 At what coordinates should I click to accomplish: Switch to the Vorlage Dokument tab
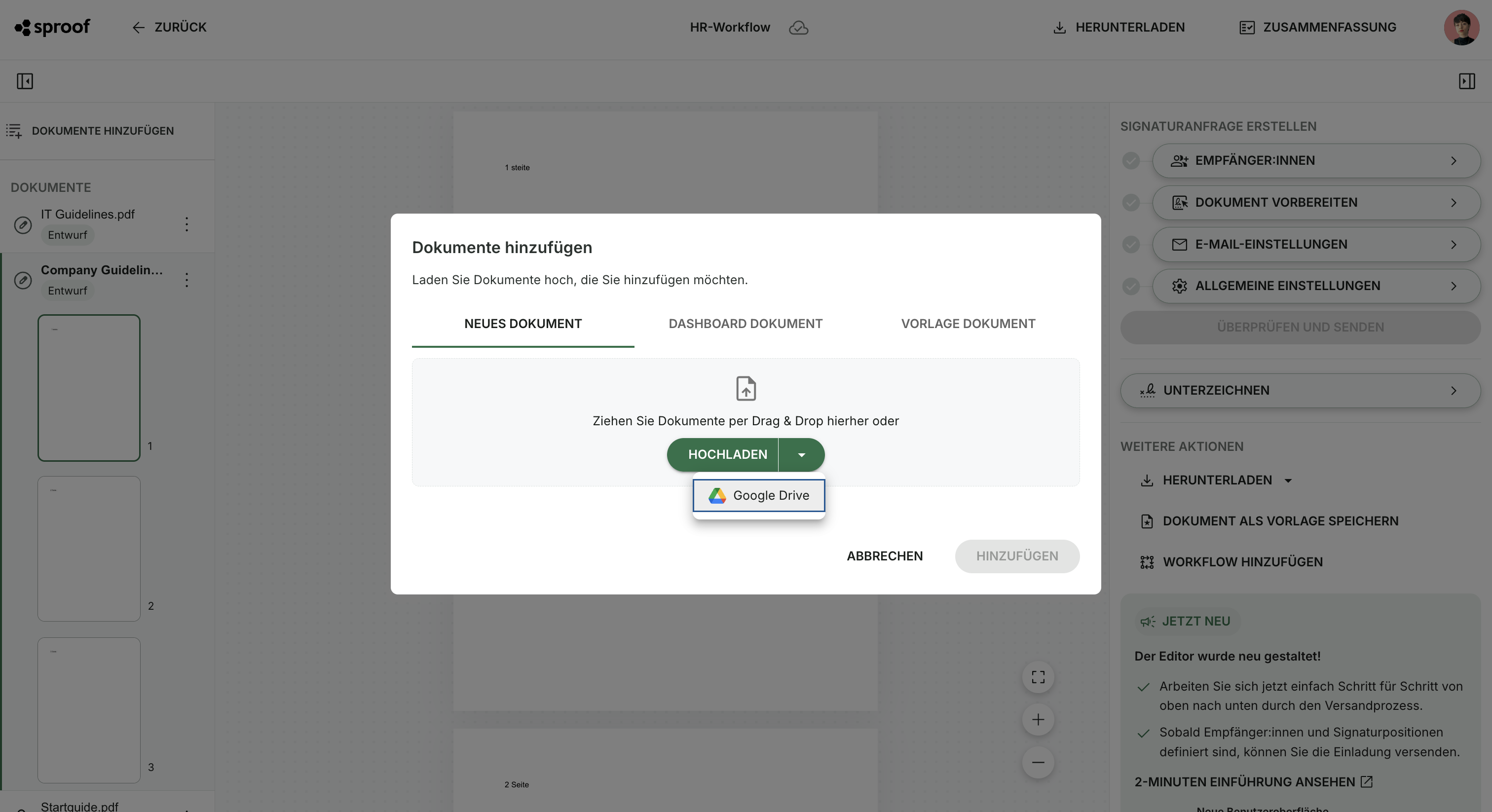968,324
